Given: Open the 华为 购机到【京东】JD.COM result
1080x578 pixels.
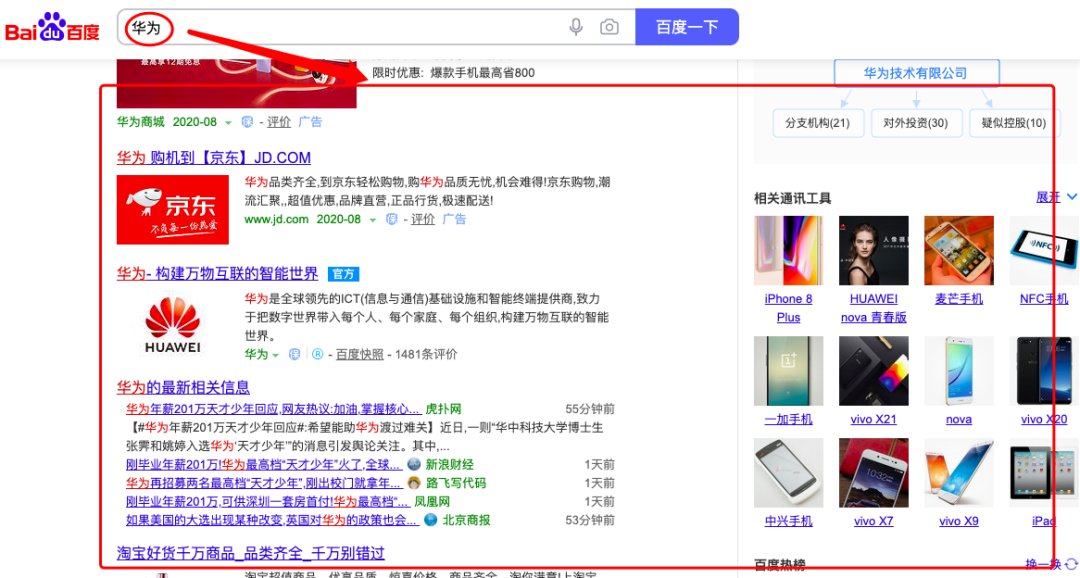Looking at the screenshot, I should pos(214,158).
